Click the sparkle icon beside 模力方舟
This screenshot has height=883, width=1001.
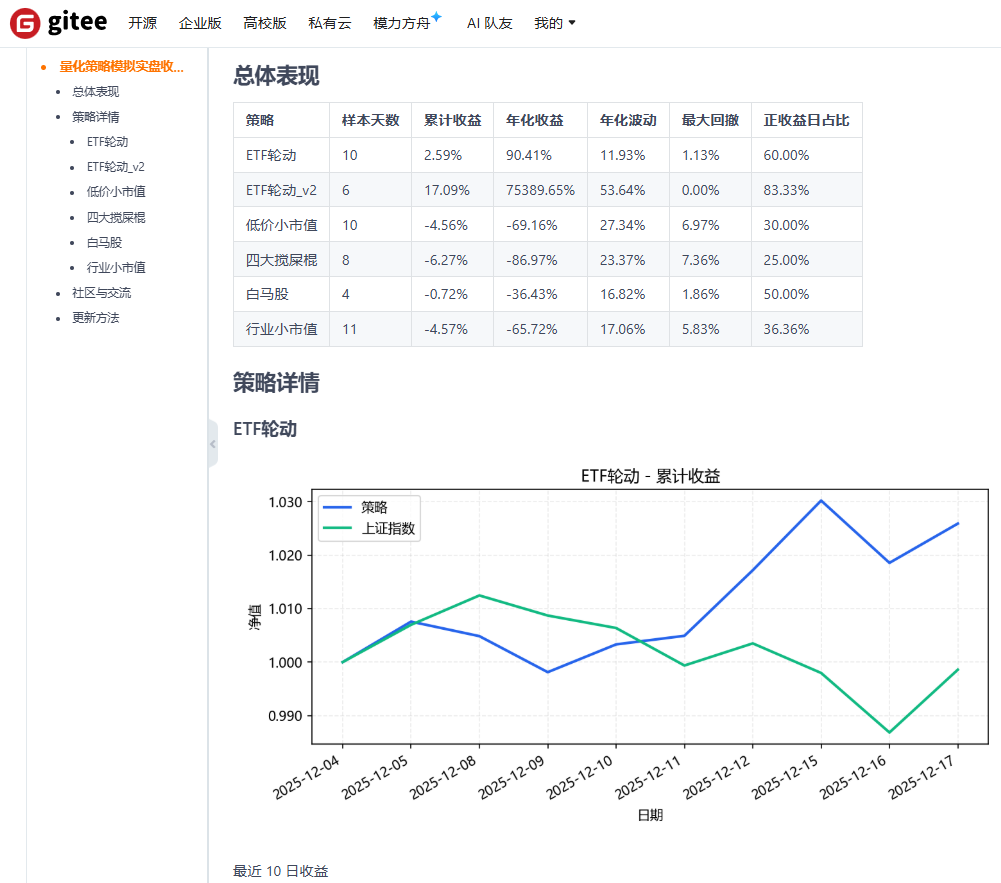coord(436,17)
